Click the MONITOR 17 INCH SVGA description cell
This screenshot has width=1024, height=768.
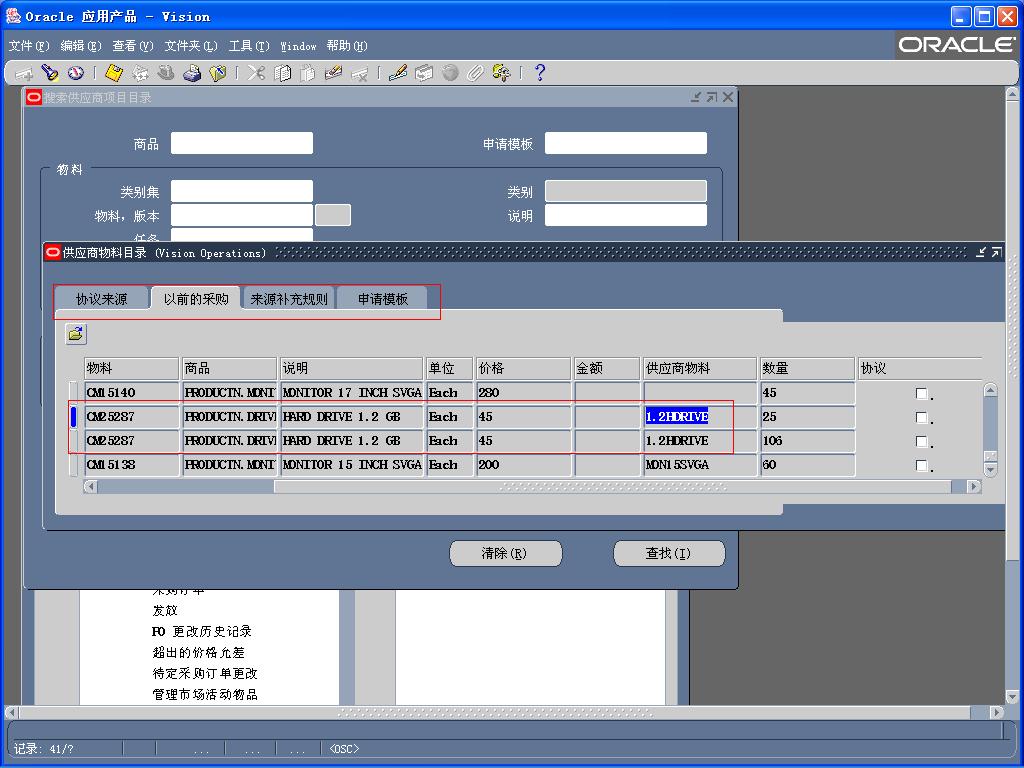(x=351, y=392)
